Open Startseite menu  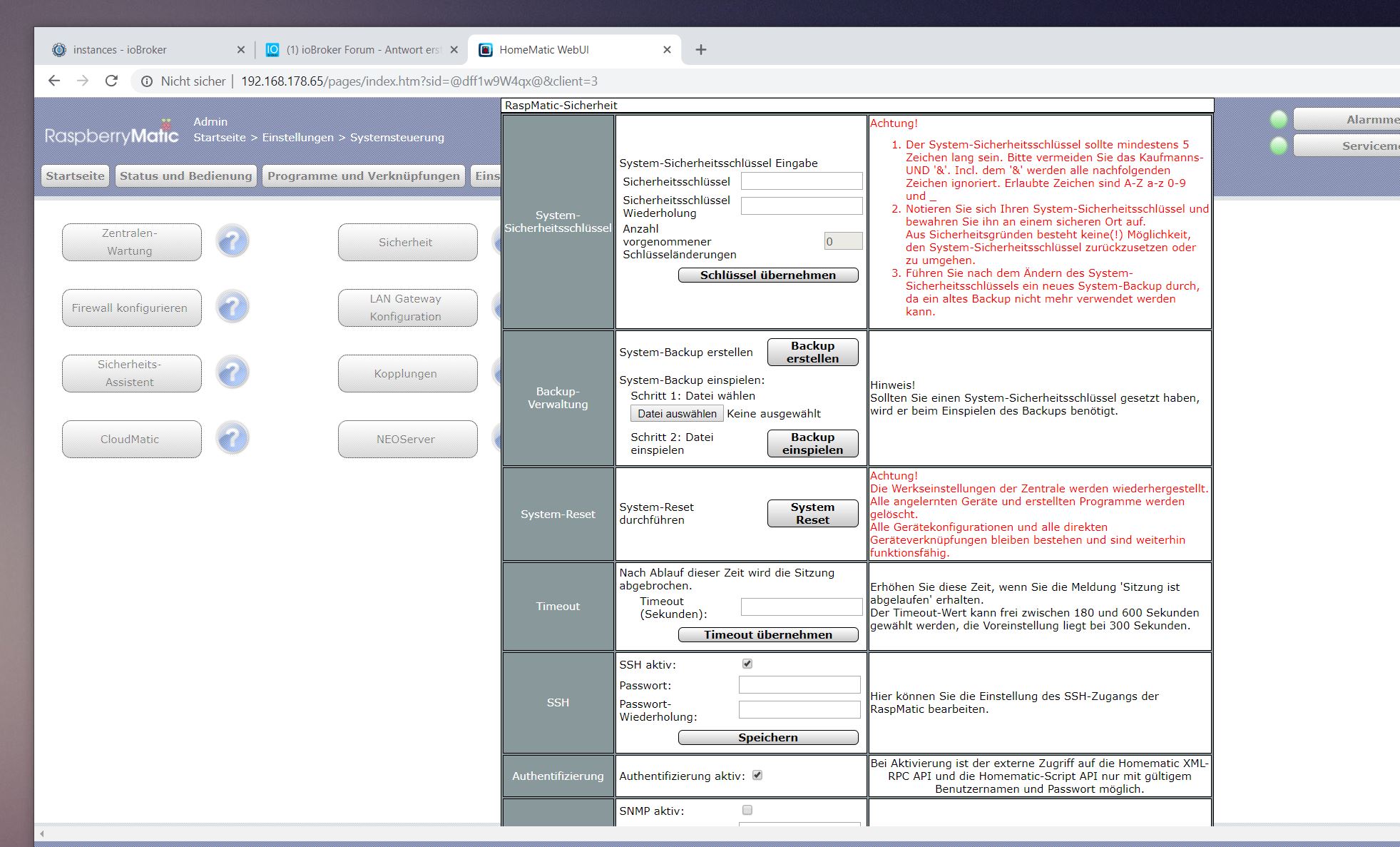pos(75,176)
